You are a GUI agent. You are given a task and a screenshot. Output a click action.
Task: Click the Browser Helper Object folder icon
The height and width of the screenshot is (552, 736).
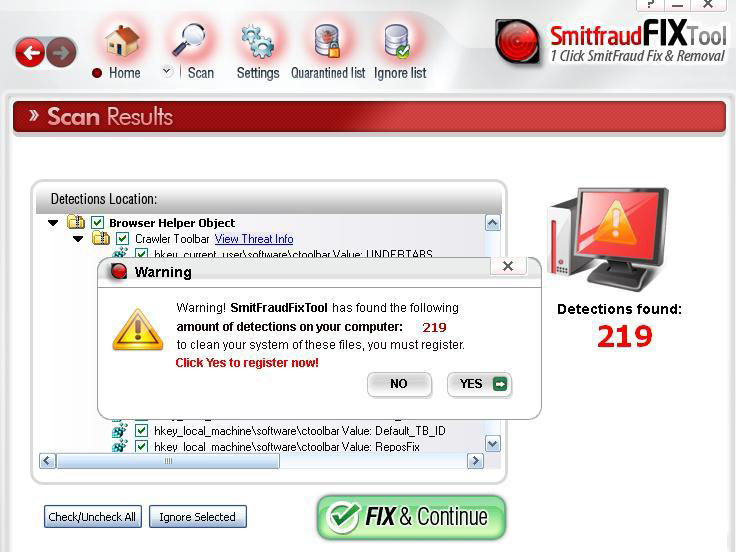[76, 222]
